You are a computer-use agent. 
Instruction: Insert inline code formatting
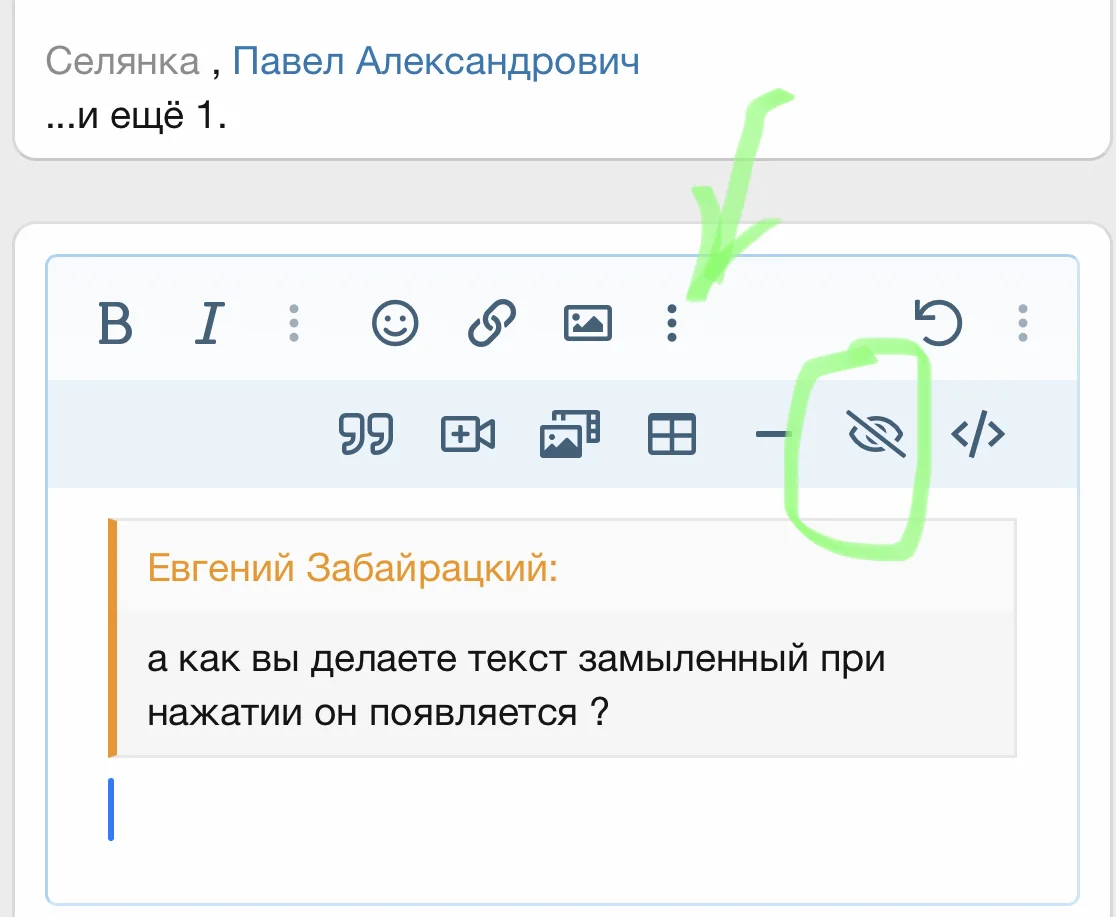tap(977, 434)
